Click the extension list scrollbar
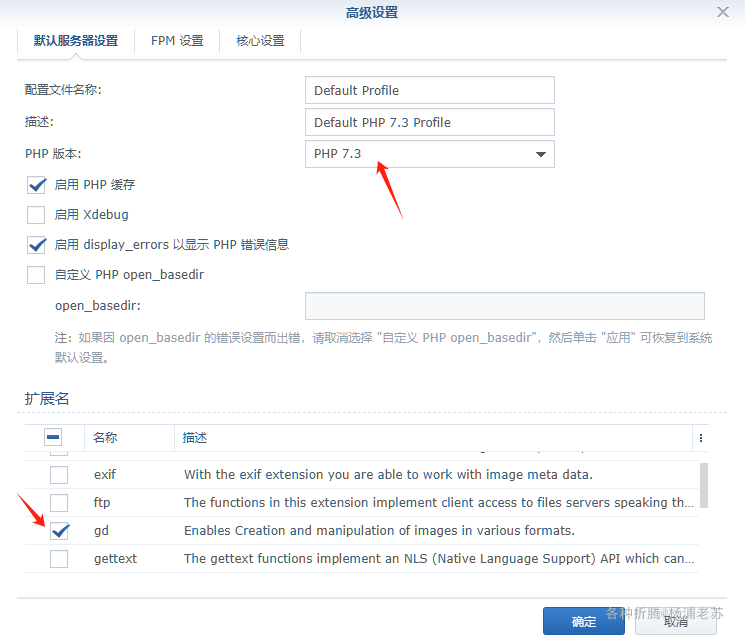The width and height of the screenshot is (745, 640). pos(704,486)
